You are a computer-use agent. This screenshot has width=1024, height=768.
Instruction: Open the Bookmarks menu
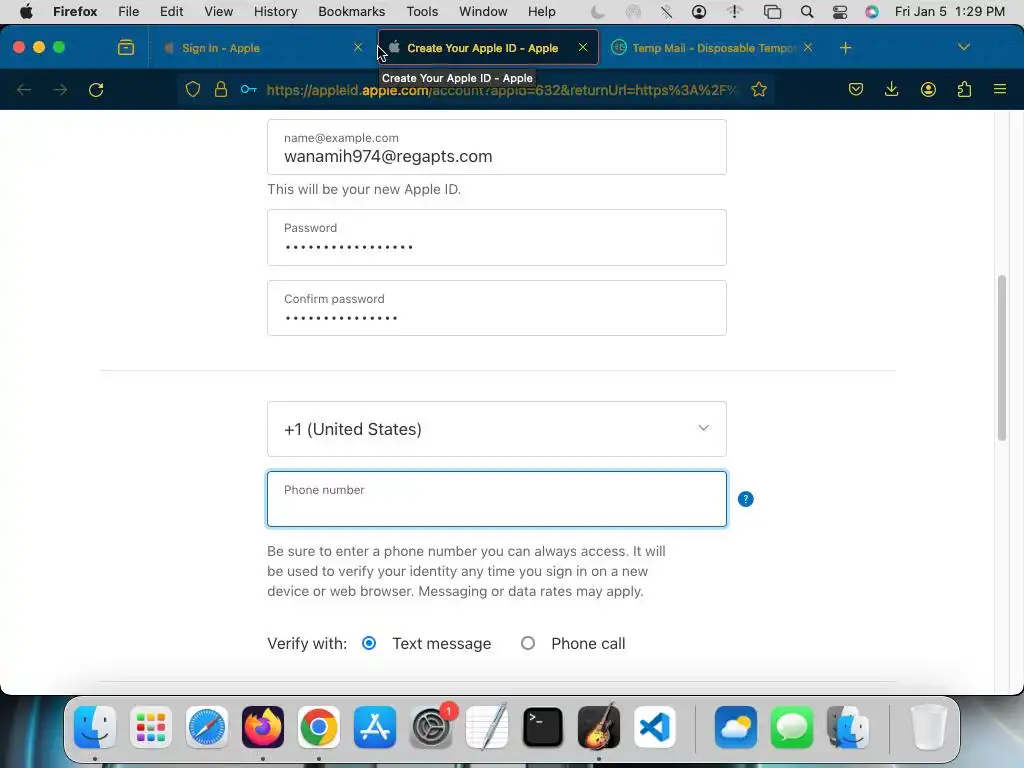click(x=351, y=12)
